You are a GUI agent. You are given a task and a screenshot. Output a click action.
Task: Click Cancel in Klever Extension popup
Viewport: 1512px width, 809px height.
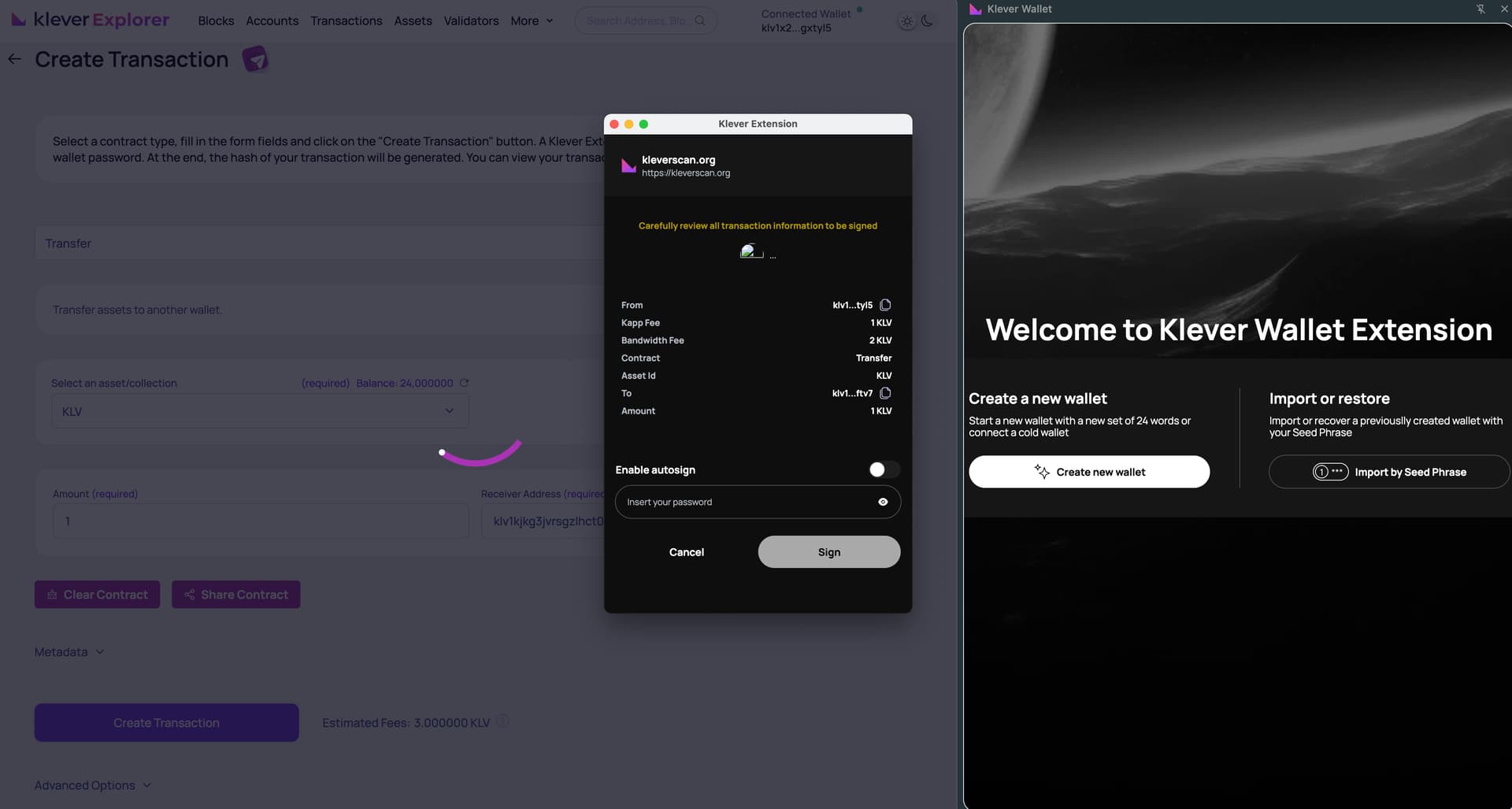coord(687,552)
